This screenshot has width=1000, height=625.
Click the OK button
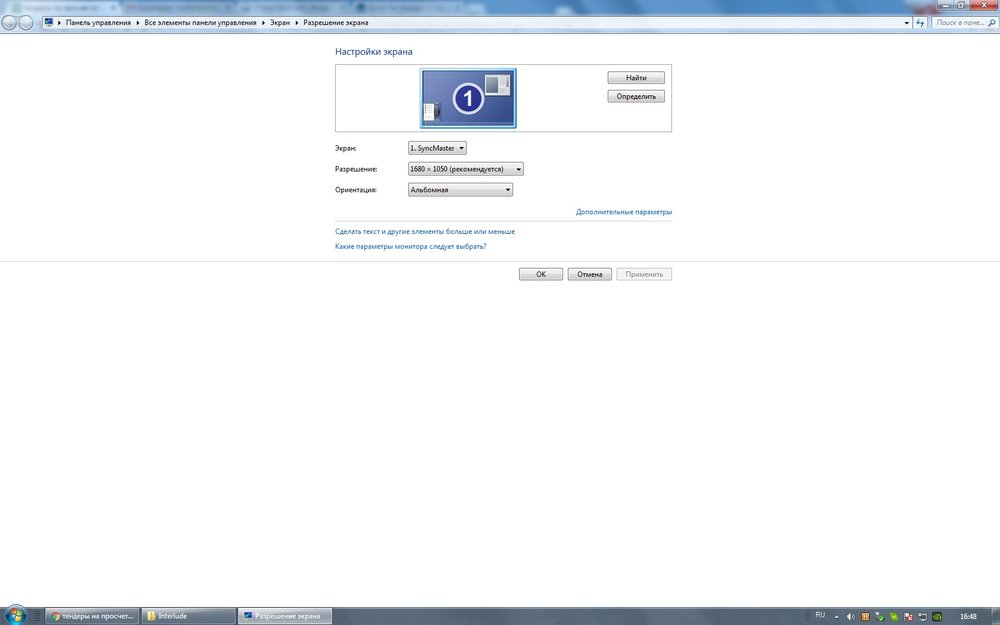pyautogui.click(x=541, y=274)
